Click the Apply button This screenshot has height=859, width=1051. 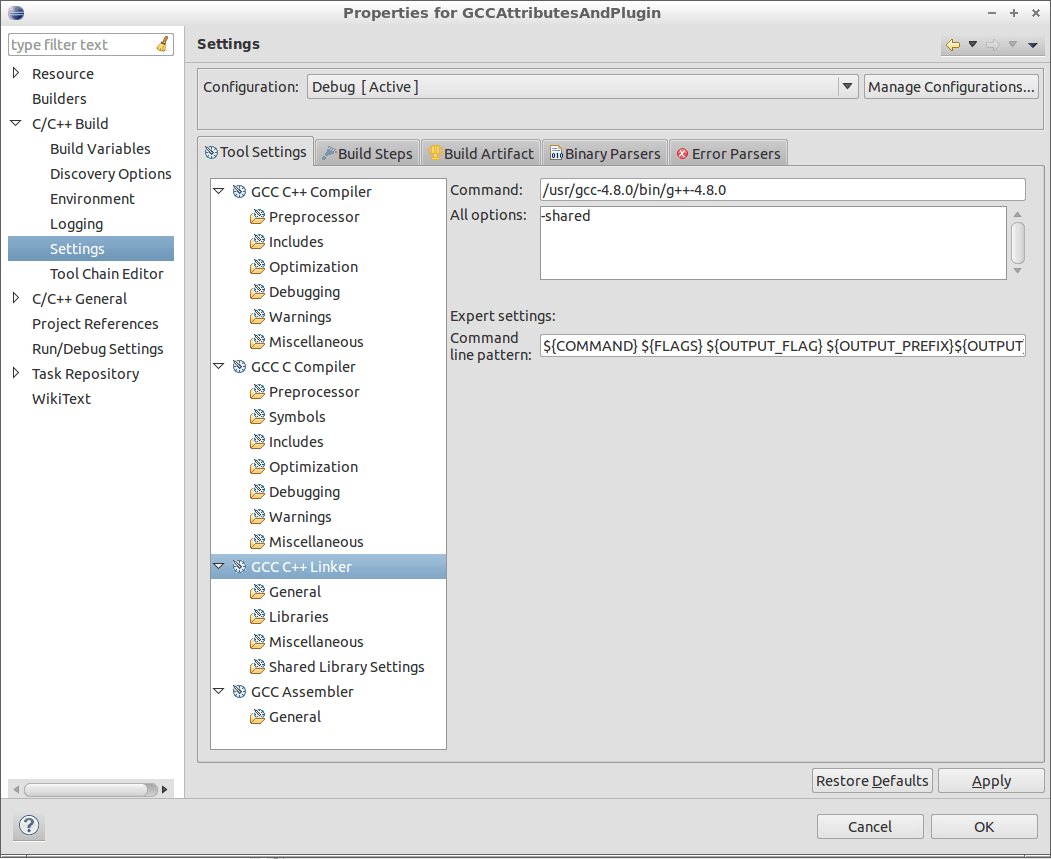(x=991, y=781)
